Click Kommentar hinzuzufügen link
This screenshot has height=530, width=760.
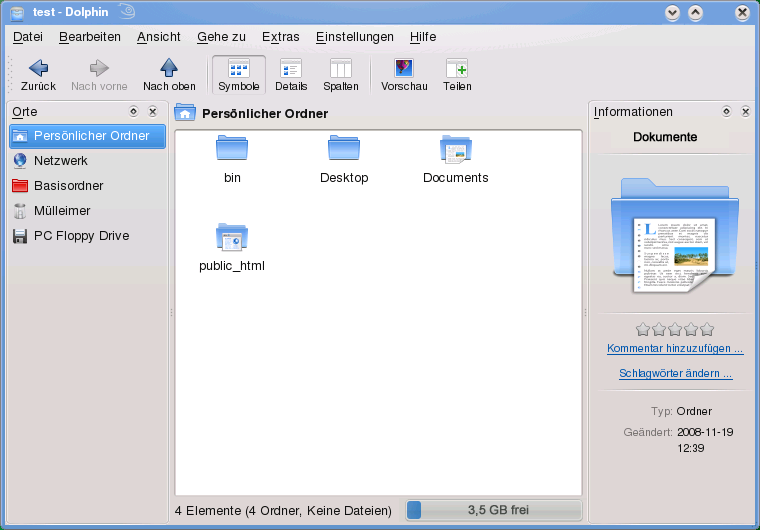[x=675, y=348]
